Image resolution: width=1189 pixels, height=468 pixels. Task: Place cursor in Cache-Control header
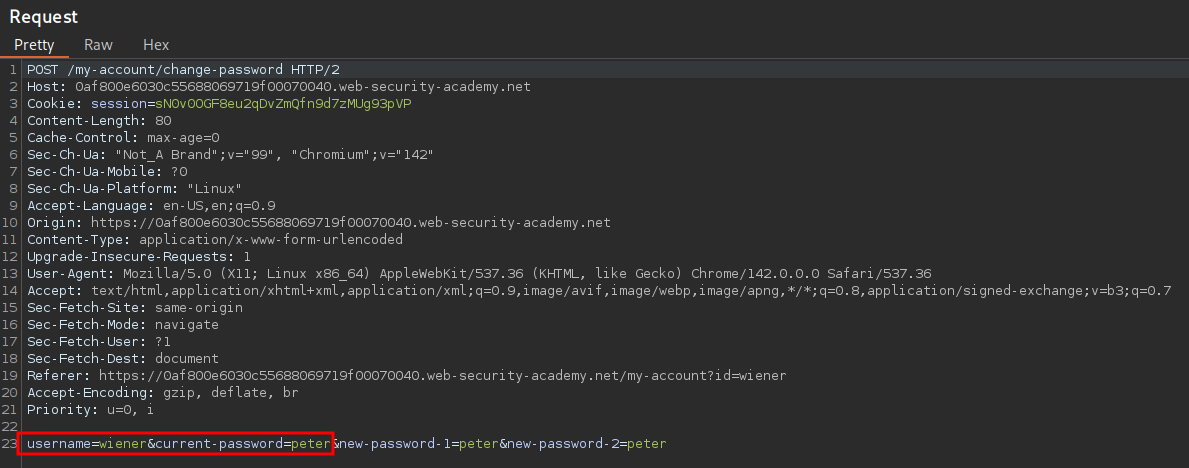(123, 138)
